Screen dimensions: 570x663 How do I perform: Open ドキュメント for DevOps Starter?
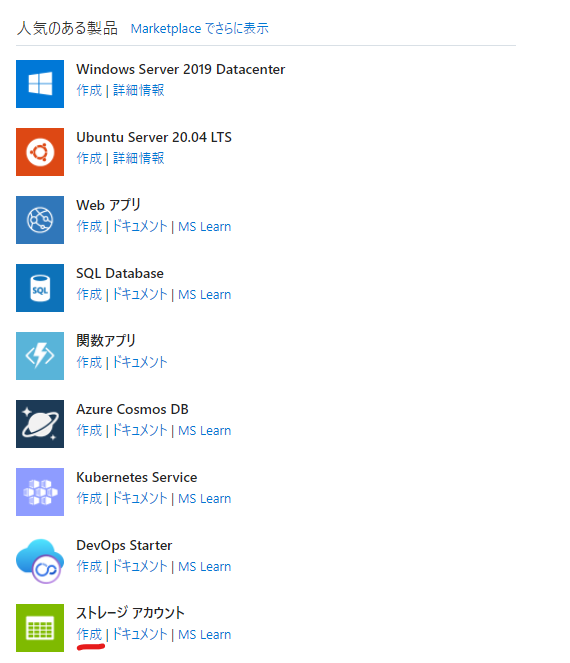pyautogui.click(x=140, y=566)
